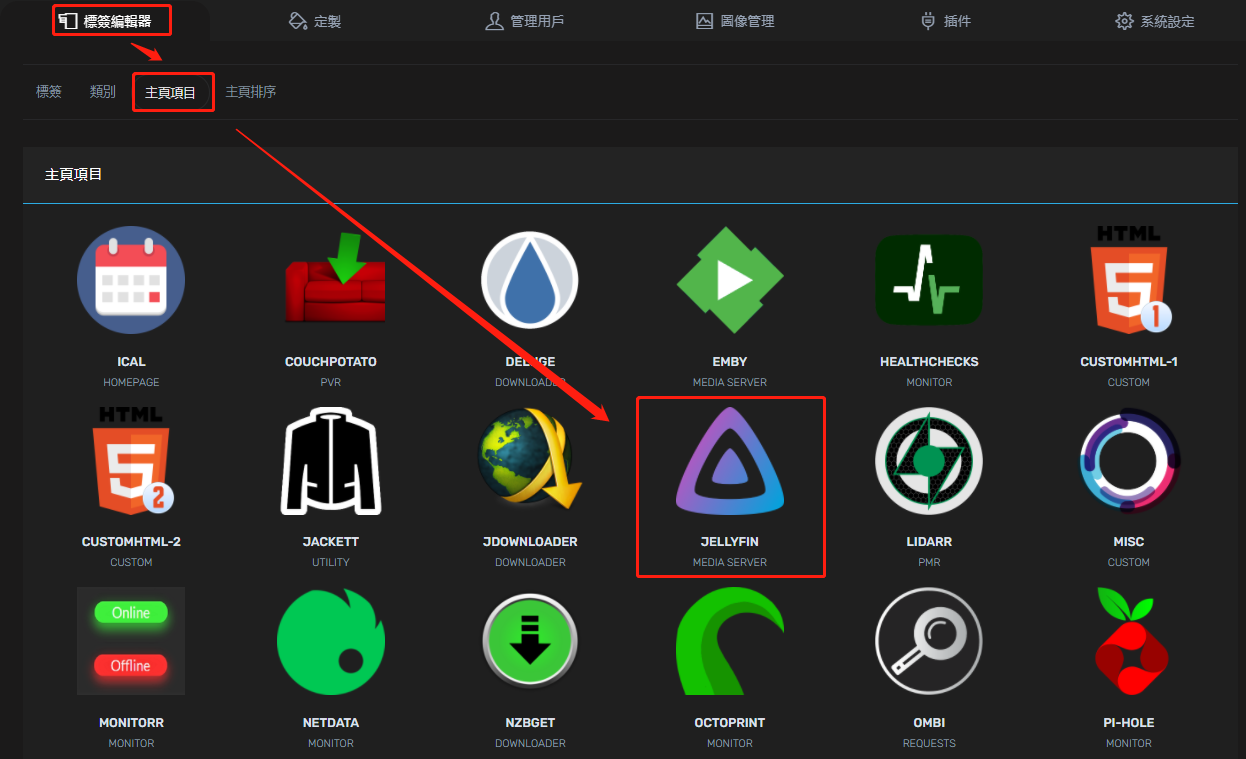Select the Misc colorful ring icon
The width and height of the screenshot is (1246, 759).
pyautogui.click(x=1129, y=460)
